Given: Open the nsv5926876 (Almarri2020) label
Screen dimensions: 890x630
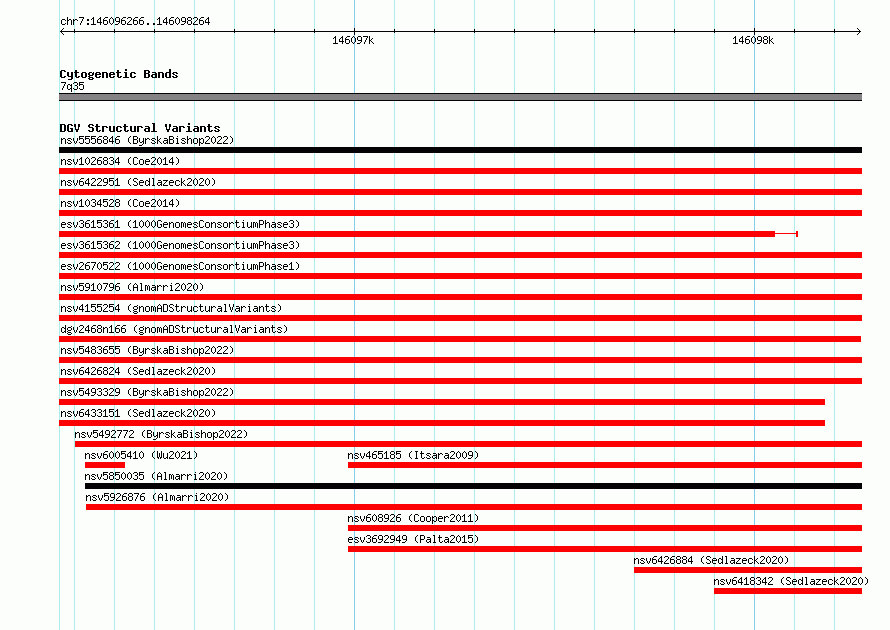Looking at the screenshot, I should pyautogui.click(x=157, y=497).
